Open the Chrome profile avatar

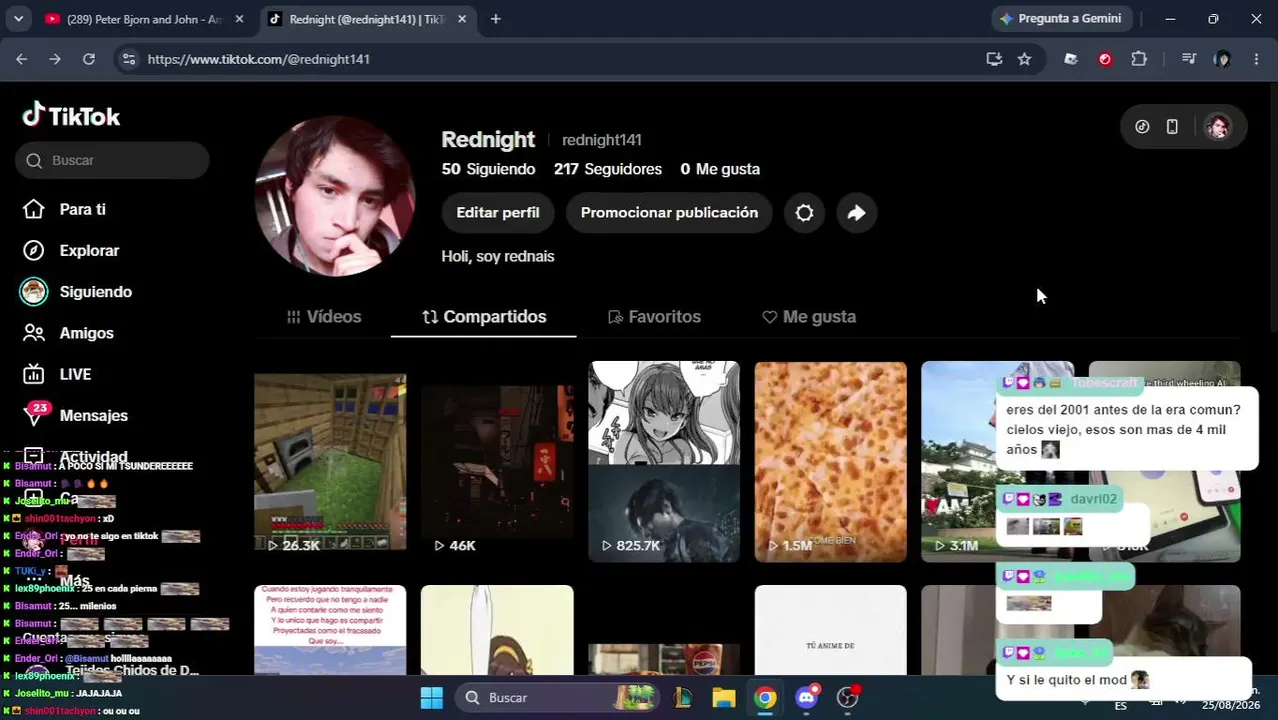pyautogui.click(x=1222, y=59)
